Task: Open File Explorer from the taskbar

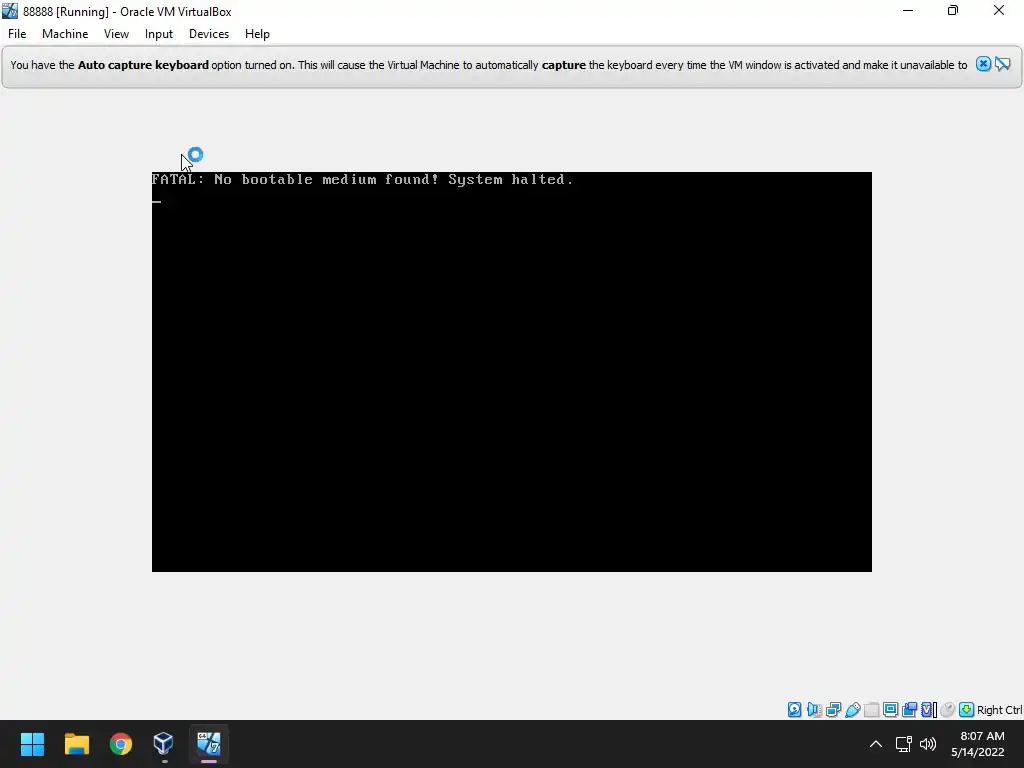Action: click(x=76, y=744)
